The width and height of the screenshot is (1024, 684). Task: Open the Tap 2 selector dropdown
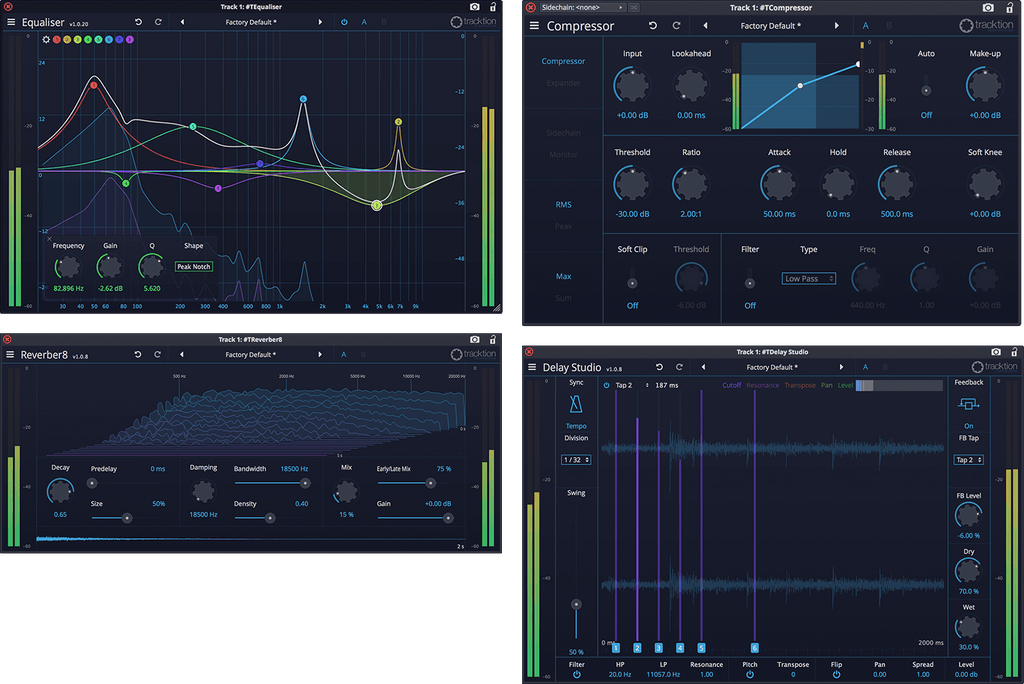[632, 385]
